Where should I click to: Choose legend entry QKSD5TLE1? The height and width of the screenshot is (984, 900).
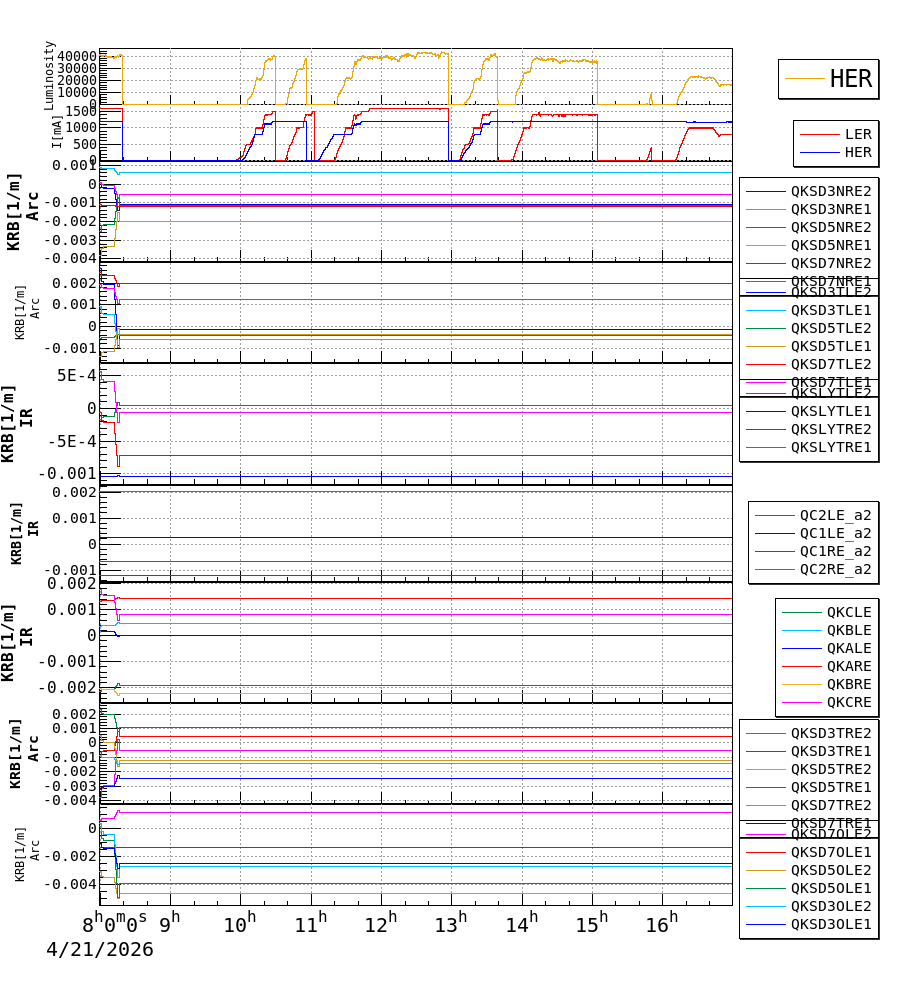point(831,346)
